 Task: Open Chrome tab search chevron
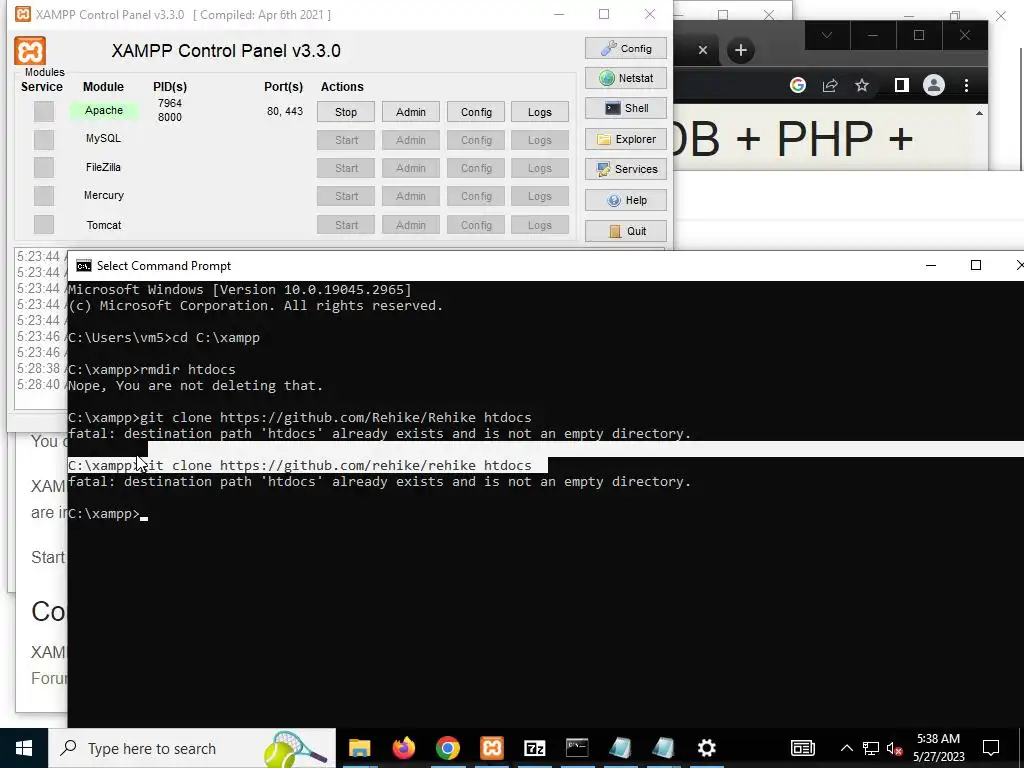827,35
